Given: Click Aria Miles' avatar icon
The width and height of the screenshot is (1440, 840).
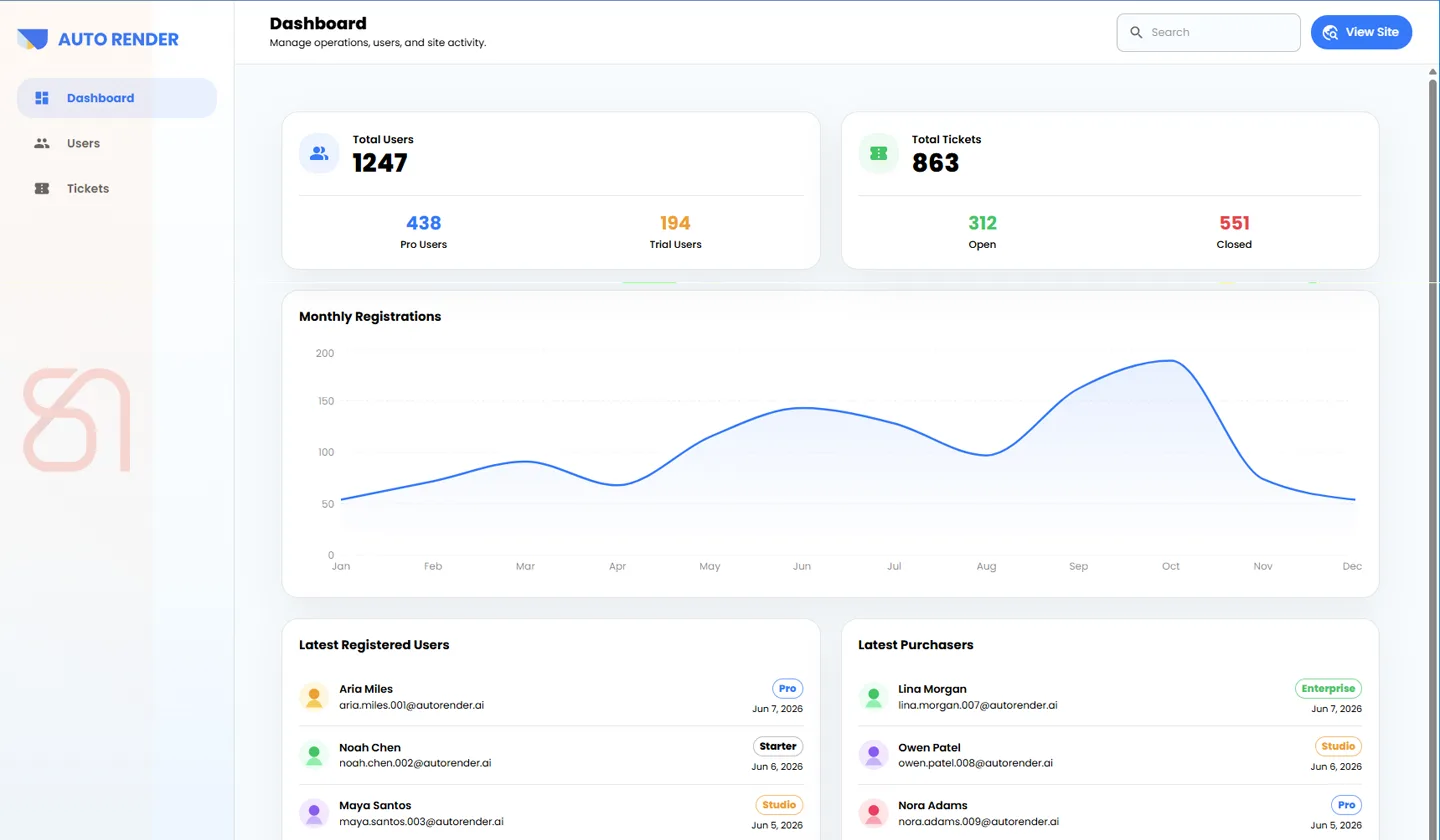Looking at the screenshot, I should click(314, 696).
